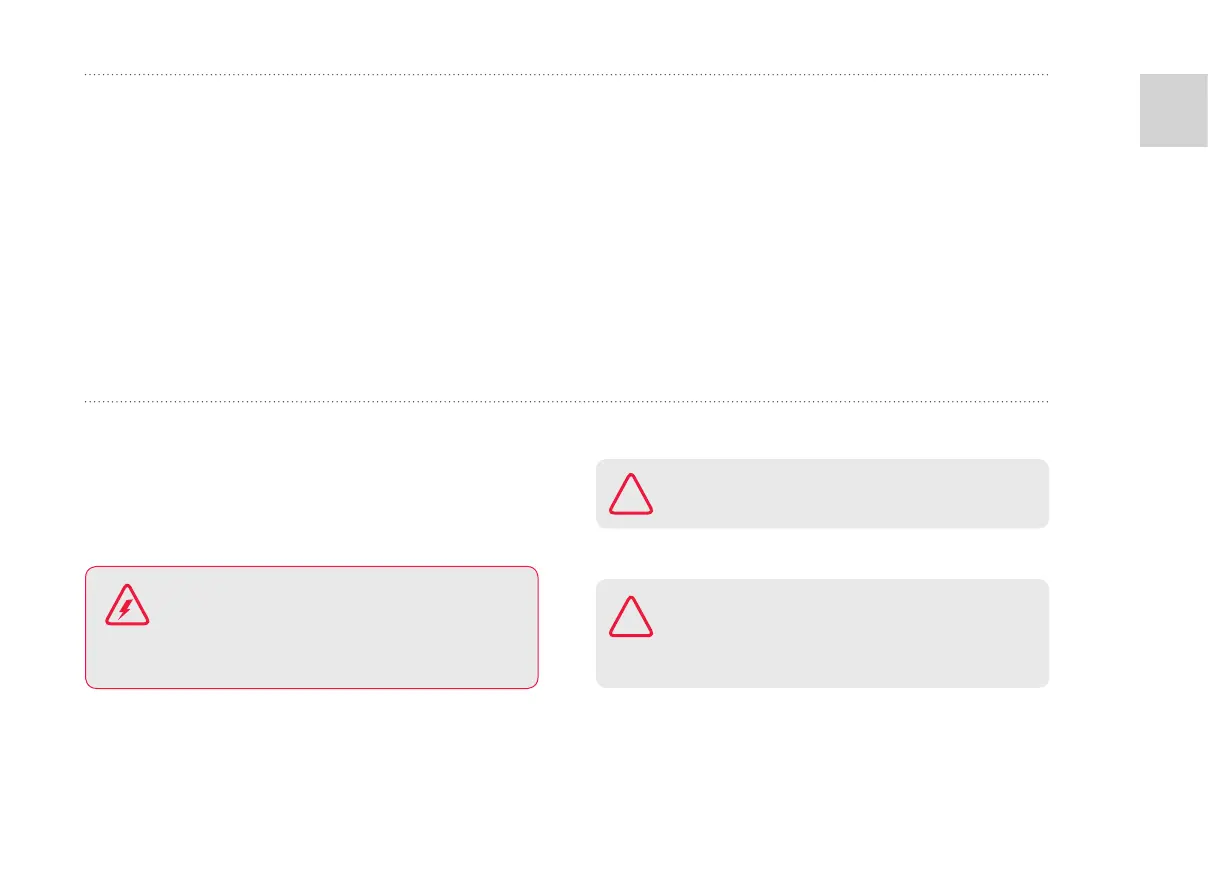Click the electrical hazard lightning triangle icon
This screenshot has width=1208, height=873.
coord(127,604)
